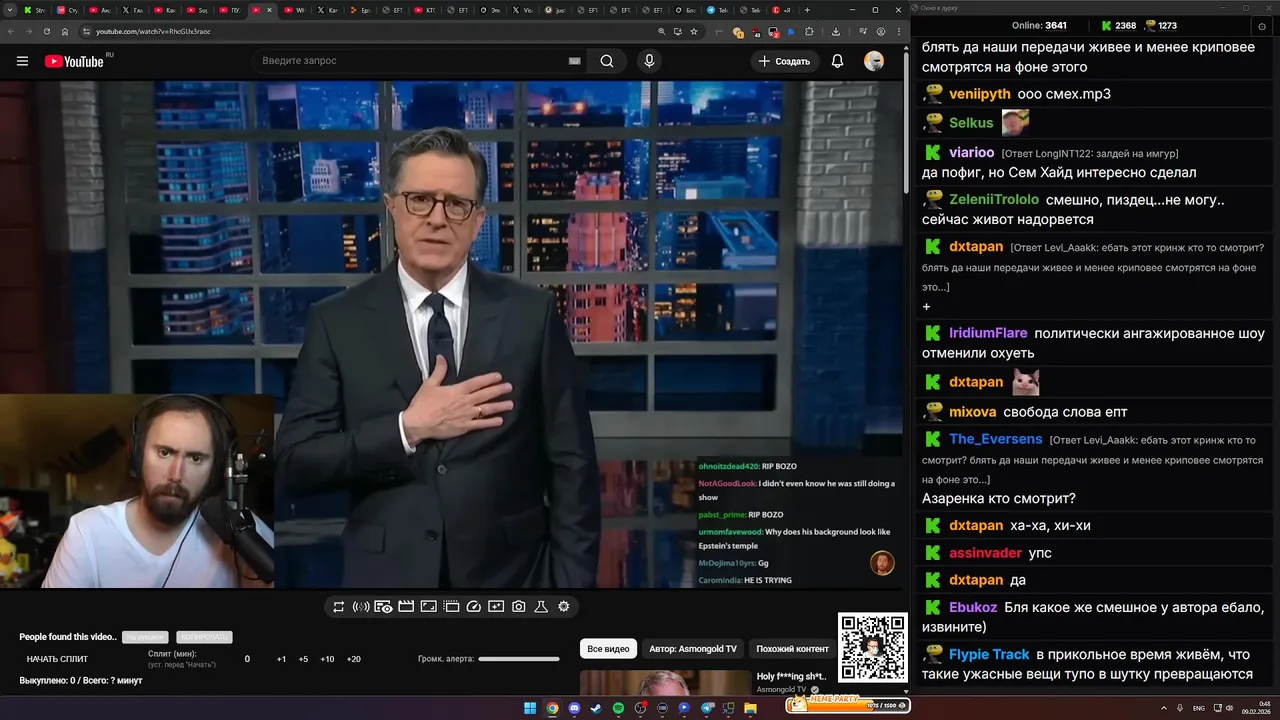Open the on-screen keyboard in the search box
The width and height of the screenshot is (1280, 720).
[574, 61]
